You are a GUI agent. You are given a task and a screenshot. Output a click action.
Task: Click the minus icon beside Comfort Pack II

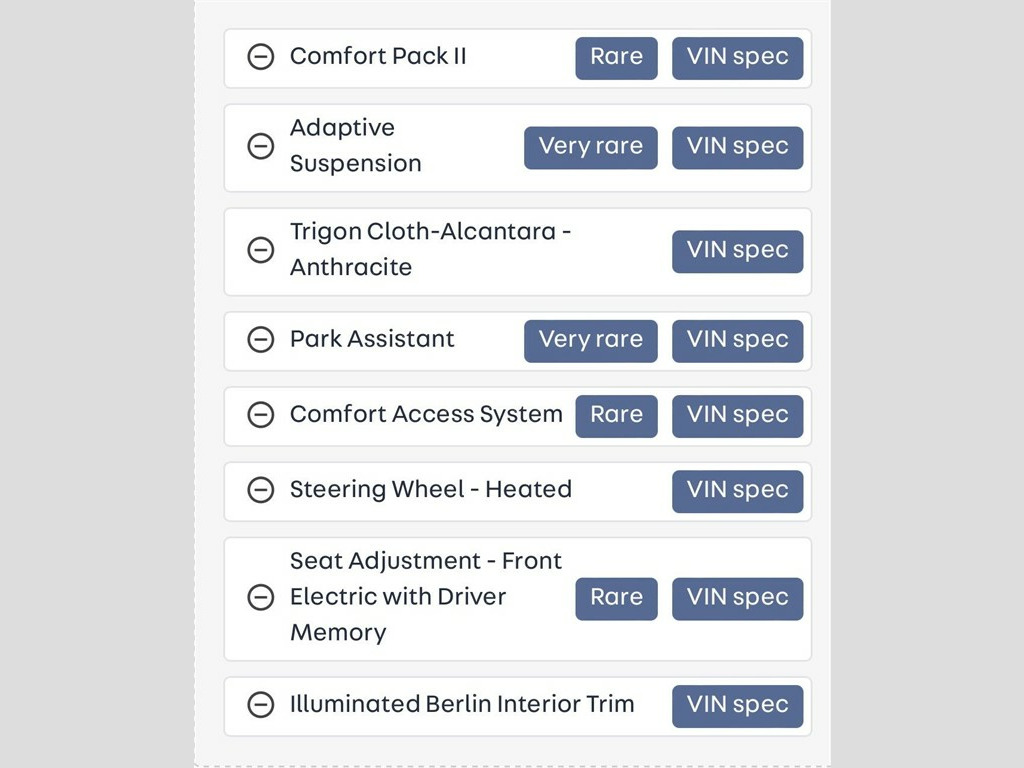tap(260, 57)
